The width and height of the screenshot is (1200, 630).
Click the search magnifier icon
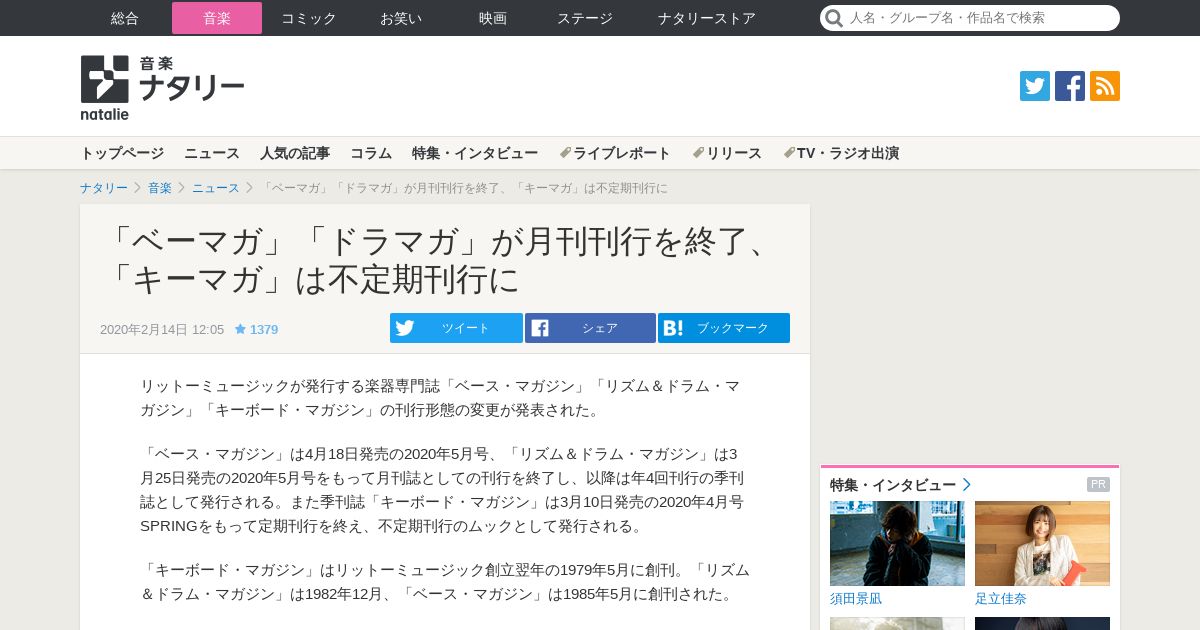(834, 18)
